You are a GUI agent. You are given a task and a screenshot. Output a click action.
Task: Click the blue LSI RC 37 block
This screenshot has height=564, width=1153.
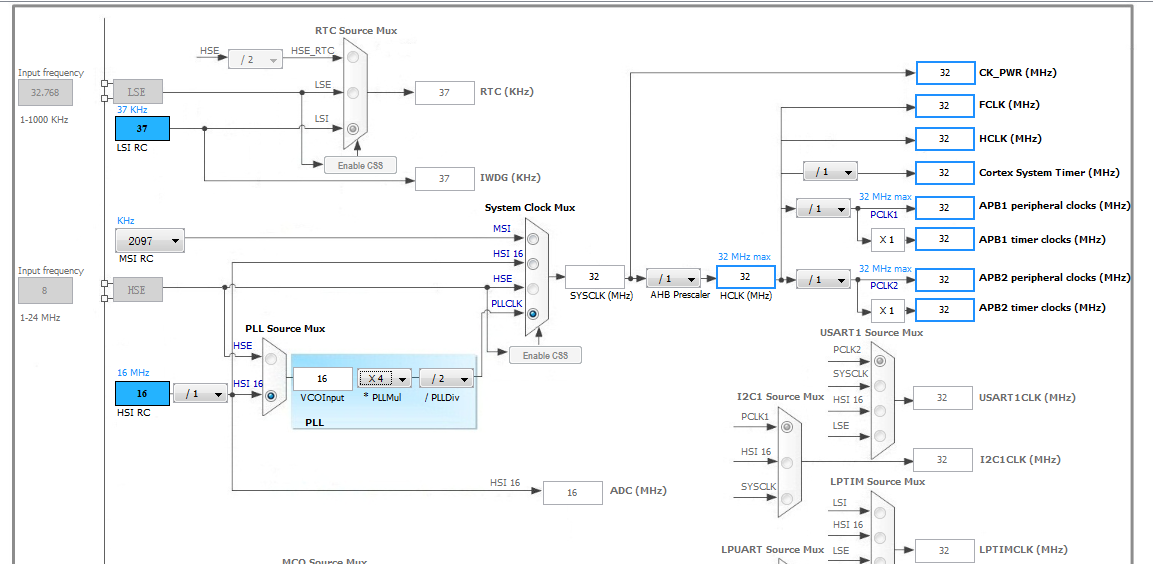click(142, 129)
